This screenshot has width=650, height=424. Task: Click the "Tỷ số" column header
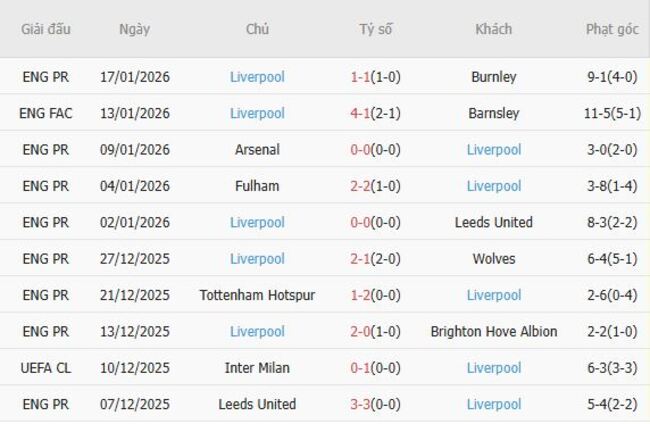pyautogui.click(x=376, y=29)
